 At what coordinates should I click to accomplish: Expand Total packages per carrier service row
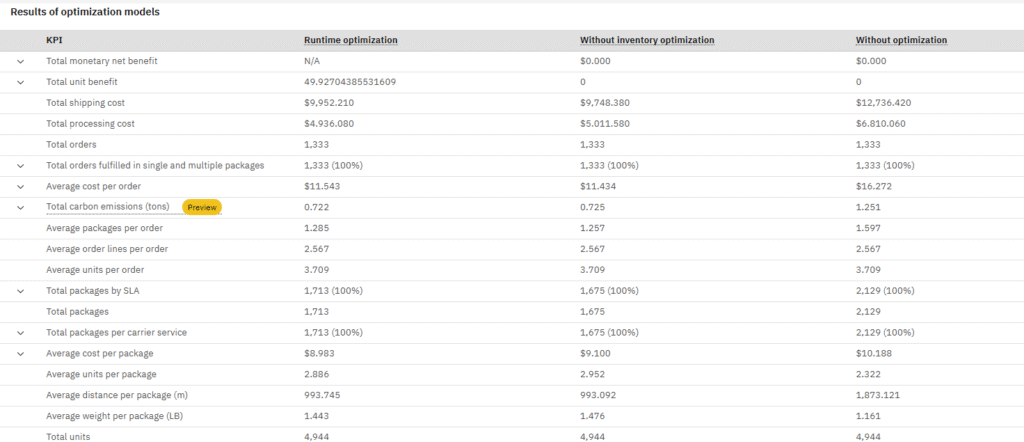(x=20, y=332)
